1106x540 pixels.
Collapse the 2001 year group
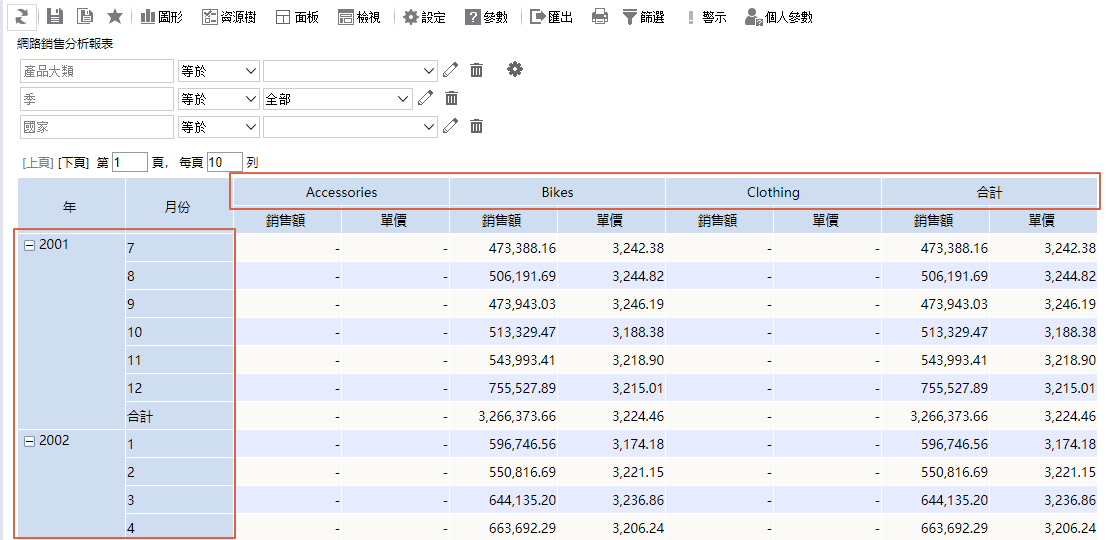coord(29,245)
